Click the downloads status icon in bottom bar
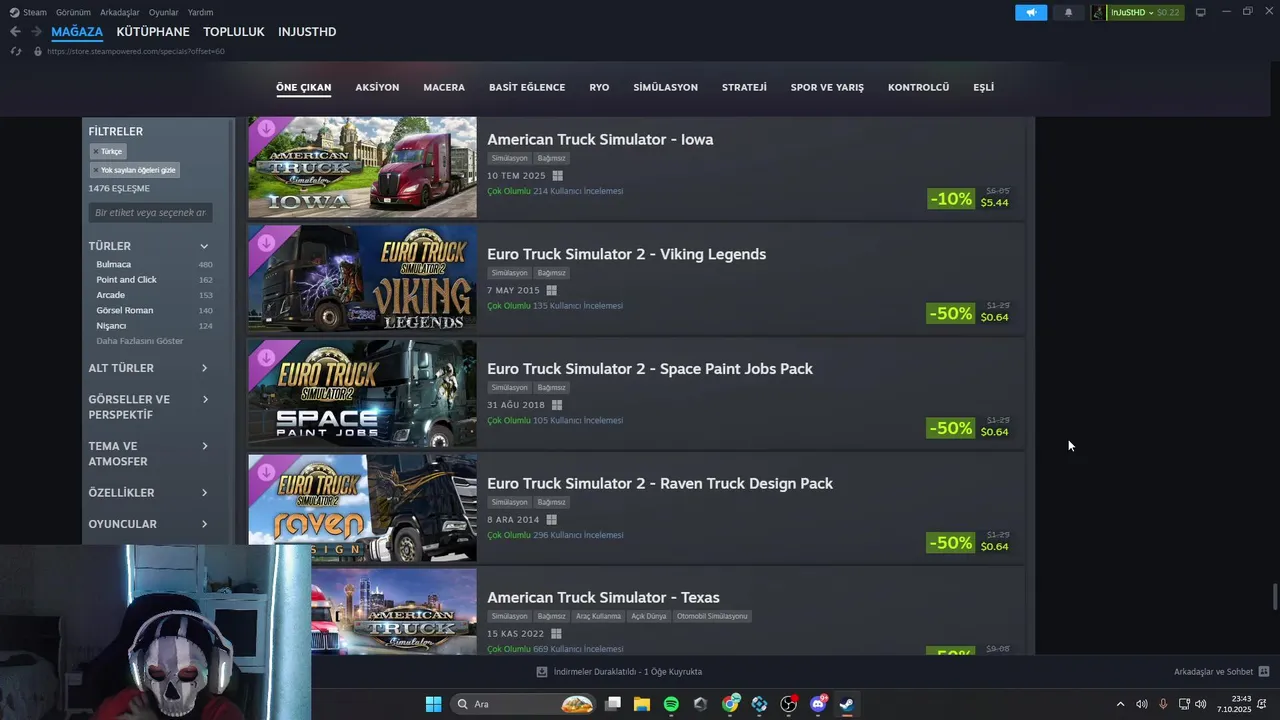The image size is (1280, 720). click(542, 672)
